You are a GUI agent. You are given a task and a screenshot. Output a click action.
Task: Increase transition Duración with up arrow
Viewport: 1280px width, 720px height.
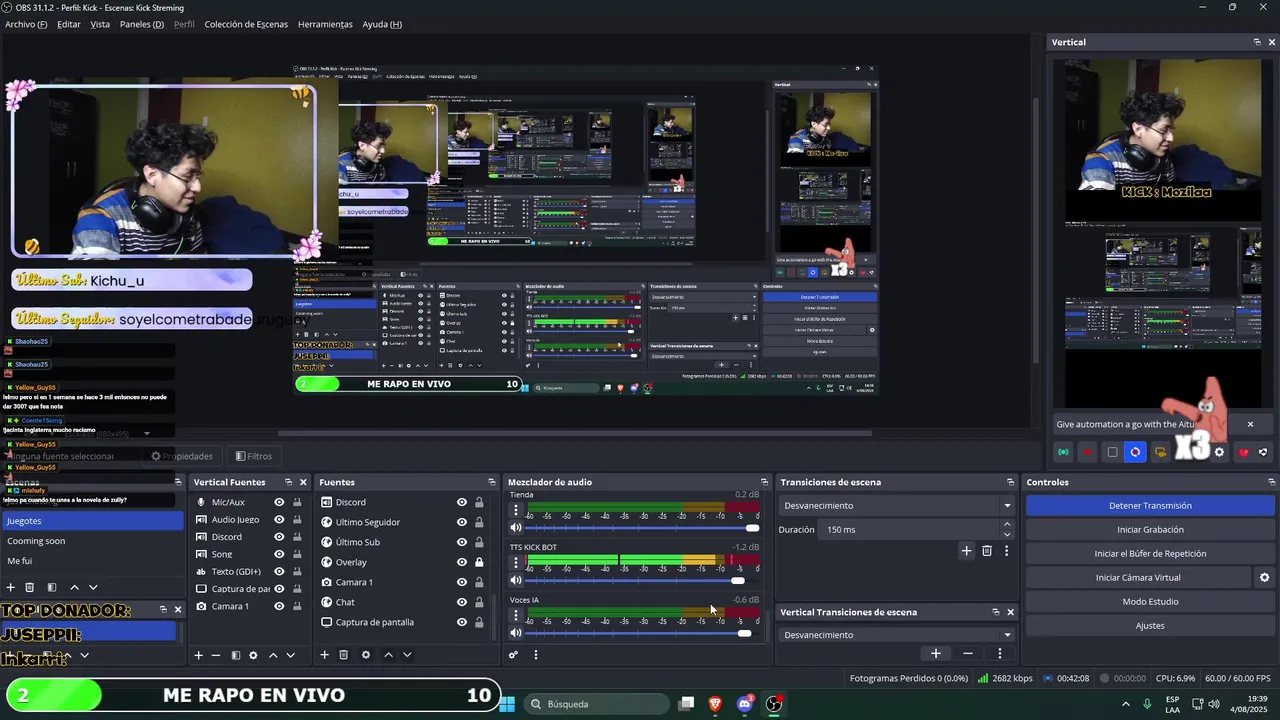pyautogui.click(x=1007, y=524)
